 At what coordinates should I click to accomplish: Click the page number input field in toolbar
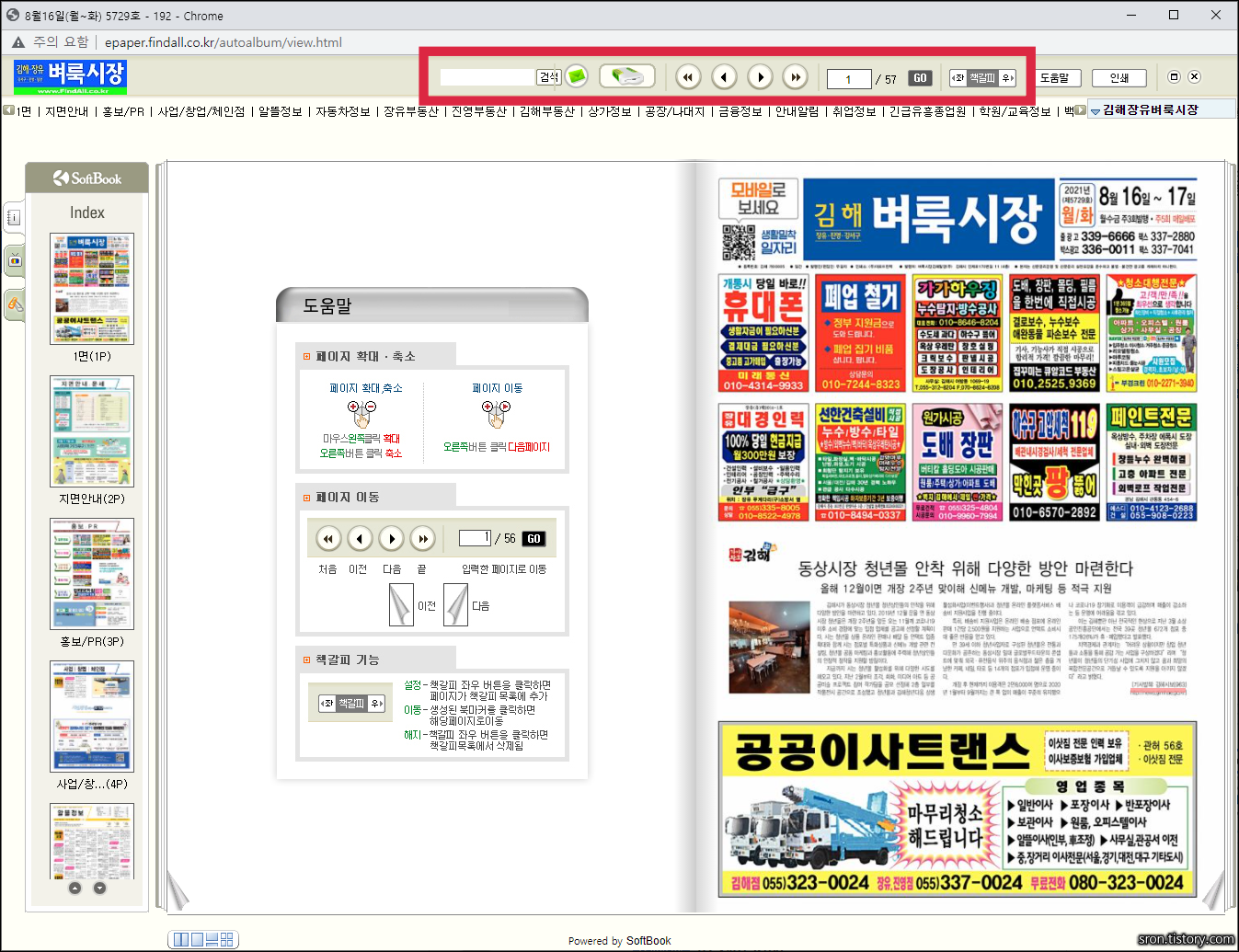coord(848,79)
